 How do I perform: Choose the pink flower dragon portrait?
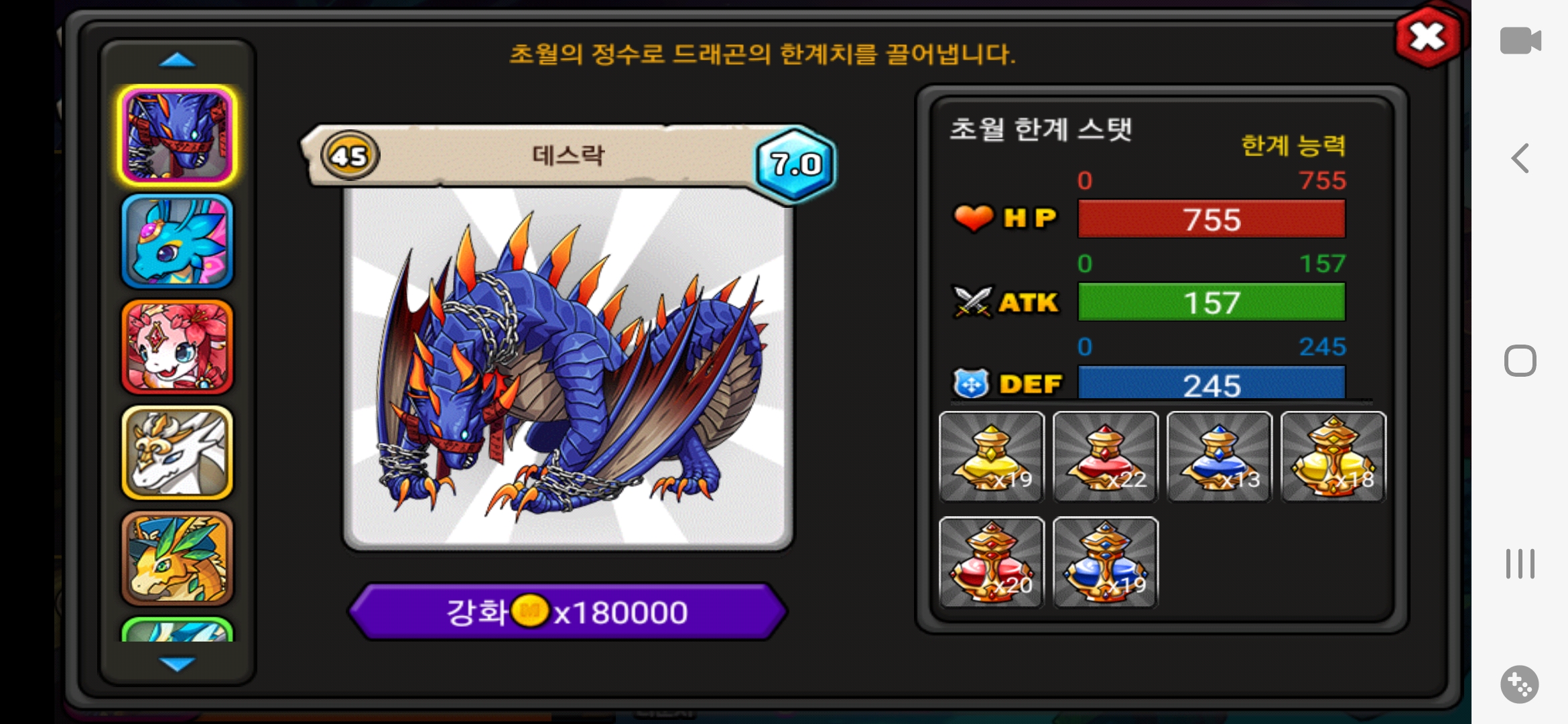(177, 347)
